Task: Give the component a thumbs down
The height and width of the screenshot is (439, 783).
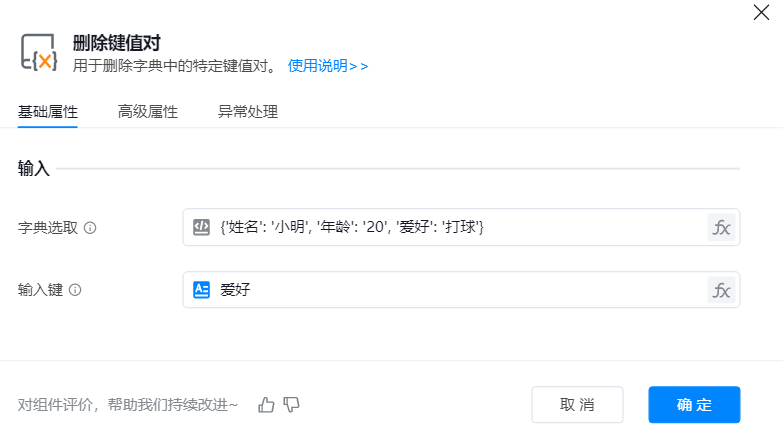Action: tap(292, 405)
